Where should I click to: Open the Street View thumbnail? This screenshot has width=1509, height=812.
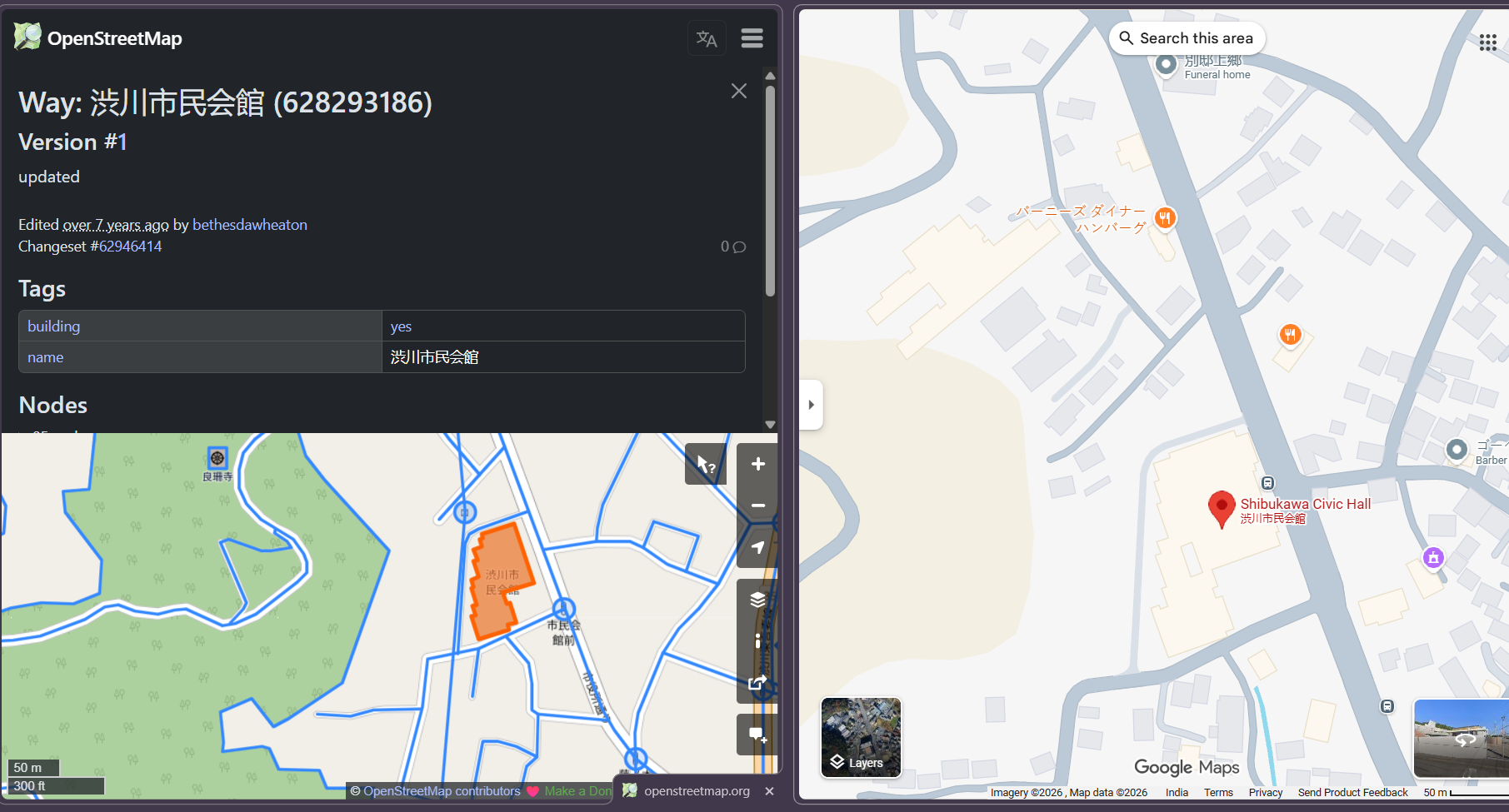point(1461,738)
